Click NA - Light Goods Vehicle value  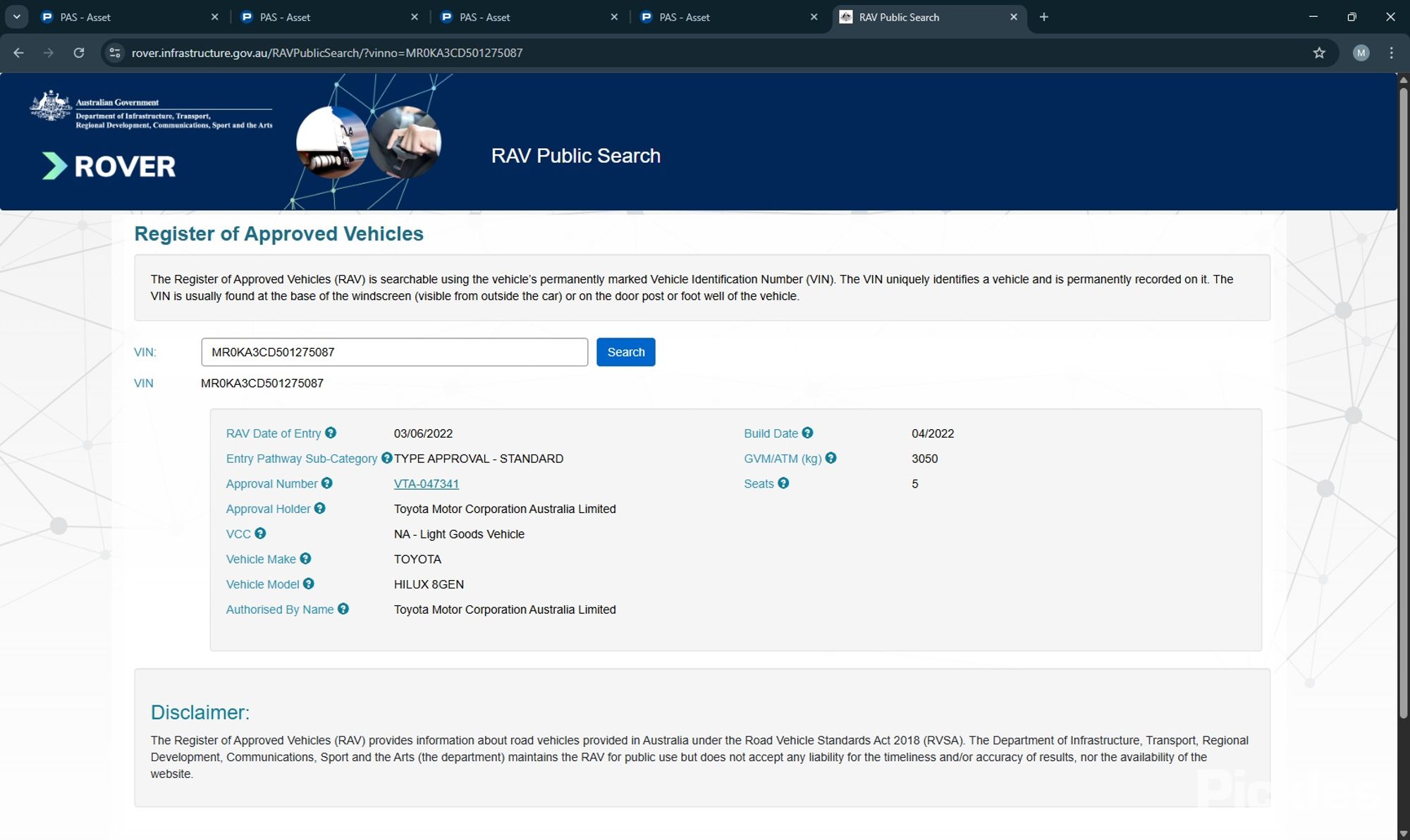point(459,534)
